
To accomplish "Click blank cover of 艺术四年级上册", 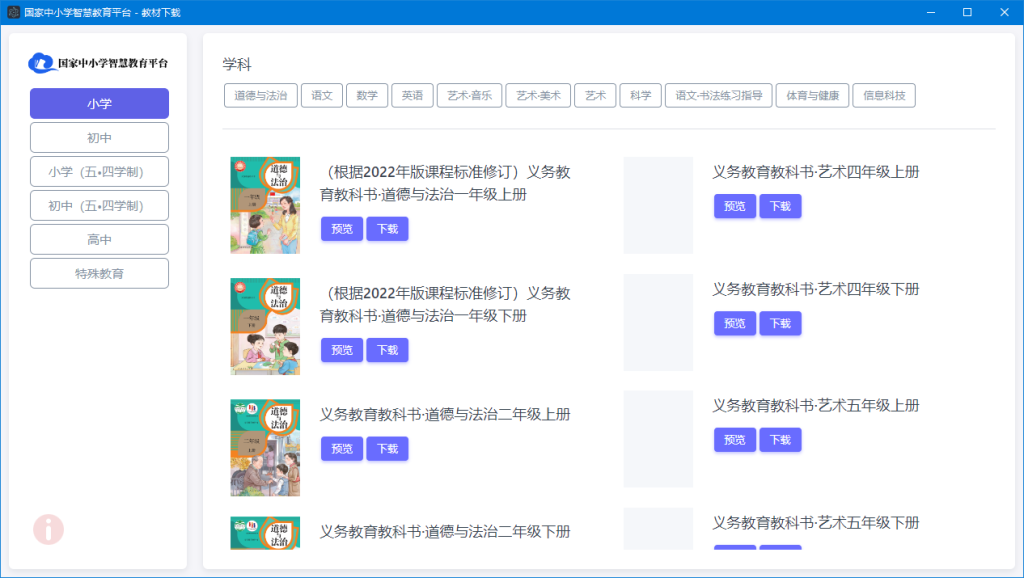I will [658, 205].
